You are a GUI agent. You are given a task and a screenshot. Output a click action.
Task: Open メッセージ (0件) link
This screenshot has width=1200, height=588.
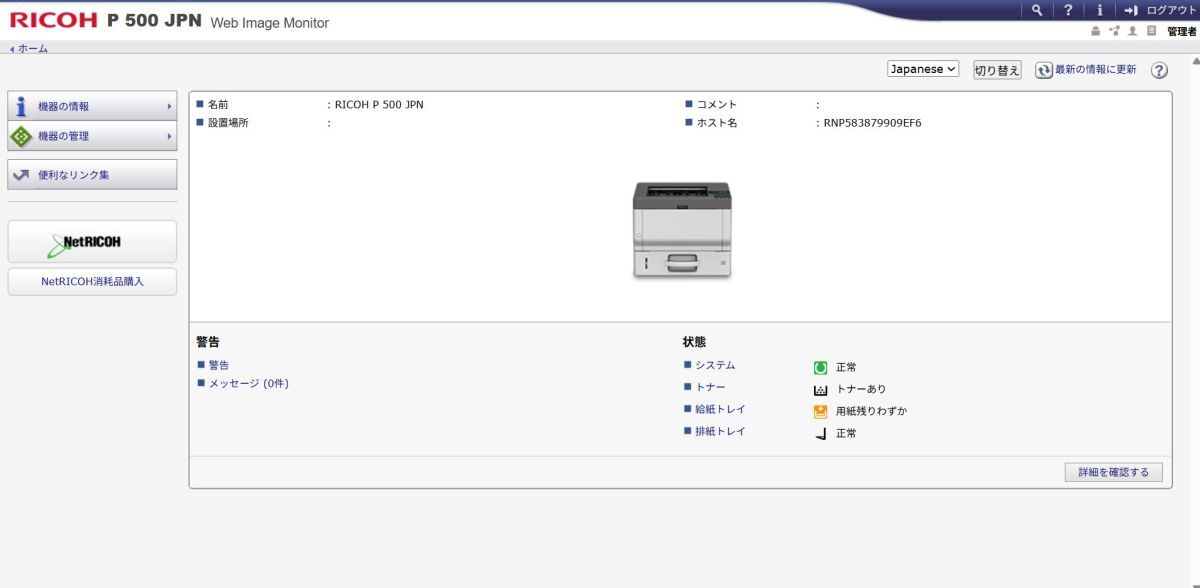click(249, 383)
